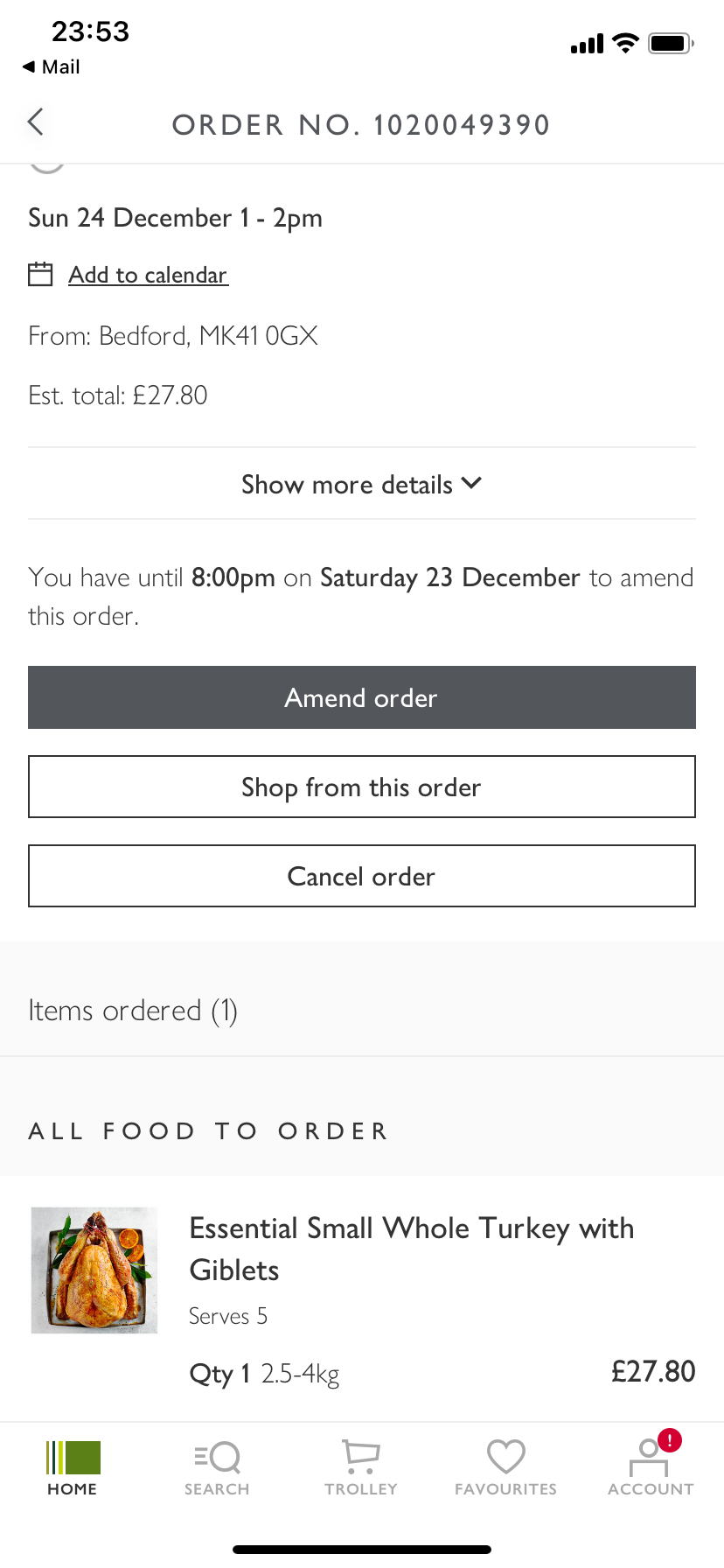Click Add to calendar link
This screenshot has width=724, height=1568.
pyautogui.click(x=148, y=275)
